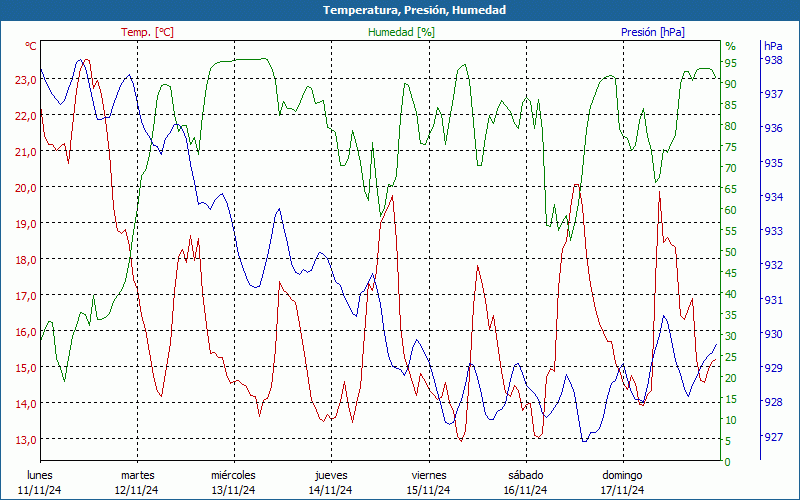Click the '13,0' temperature axis value
This screenshot has width=800, height=500.
coord(27,440)
